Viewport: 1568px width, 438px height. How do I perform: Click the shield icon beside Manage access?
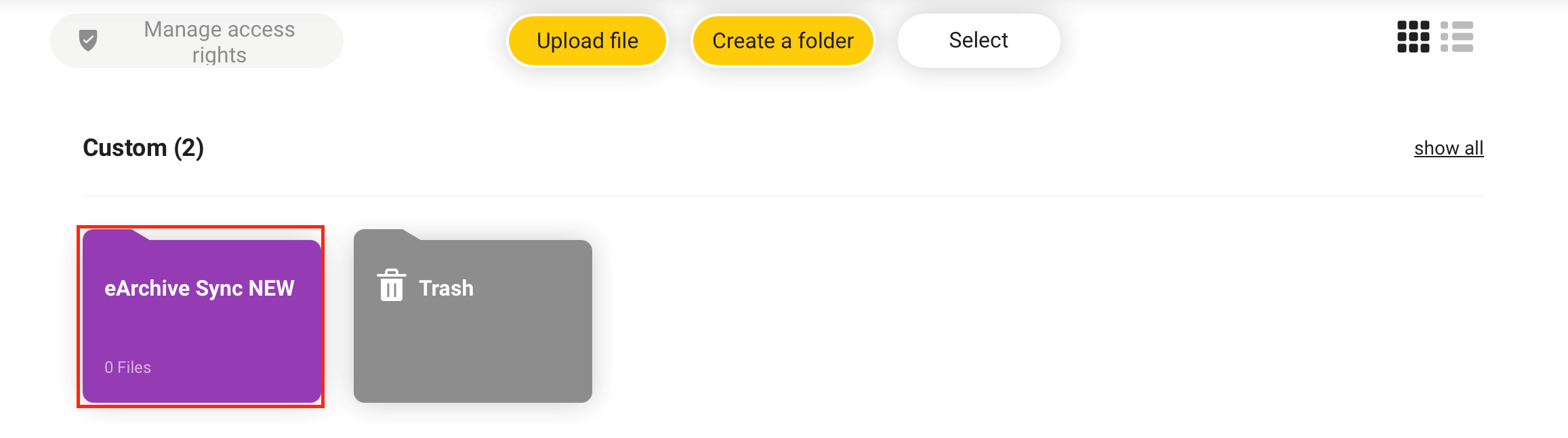[88, 41]
